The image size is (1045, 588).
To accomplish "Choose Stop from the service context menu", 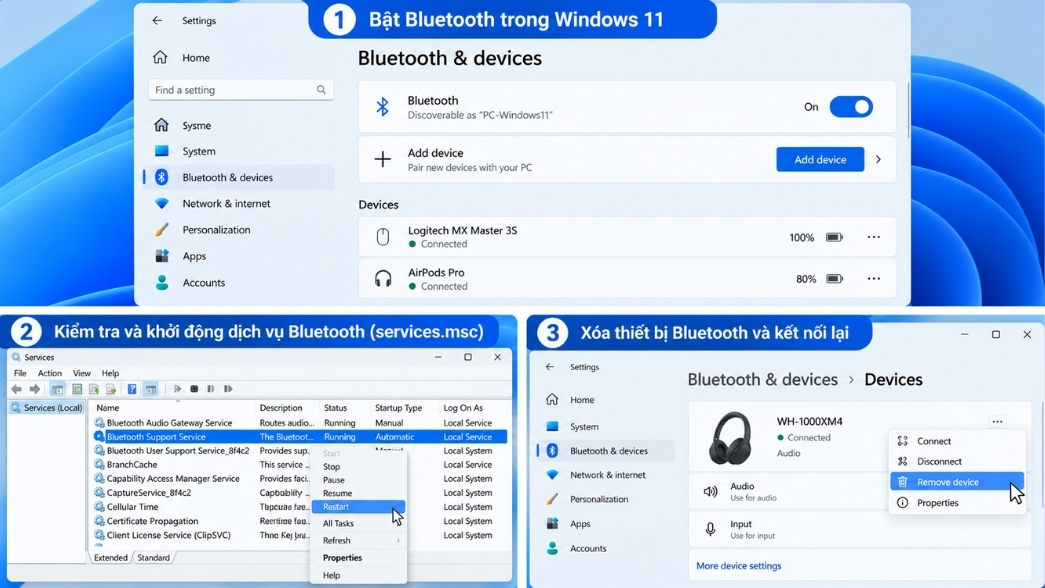I will tap(359, 467).
